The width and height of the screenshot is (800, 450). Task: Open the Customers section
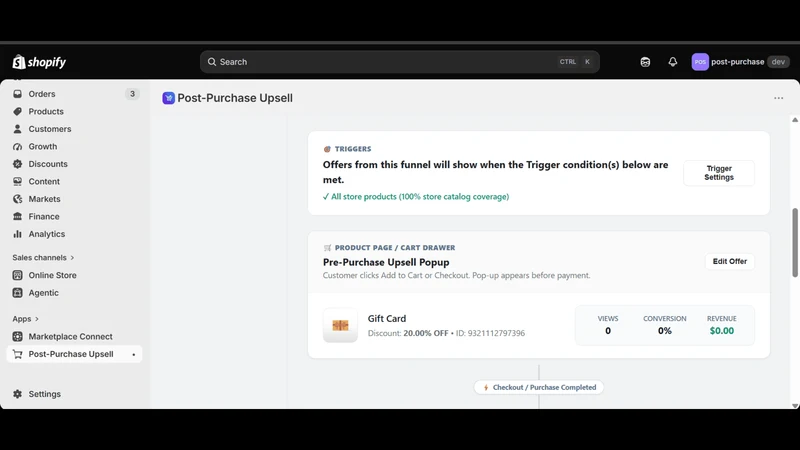[x=50, y=129]
